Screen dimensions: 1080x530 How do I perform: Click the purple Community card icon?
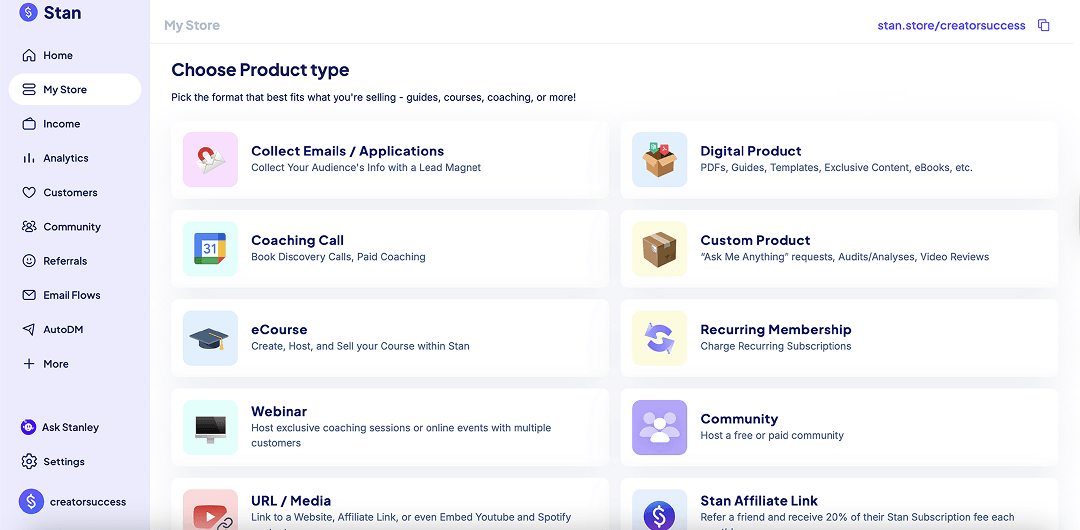point(659,427)
